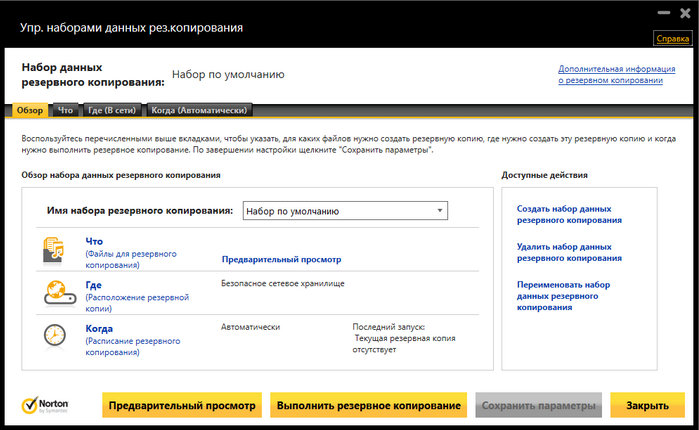
Task: Click 'Безопасное сетевое хранилище' text
Action: point(283,283)
